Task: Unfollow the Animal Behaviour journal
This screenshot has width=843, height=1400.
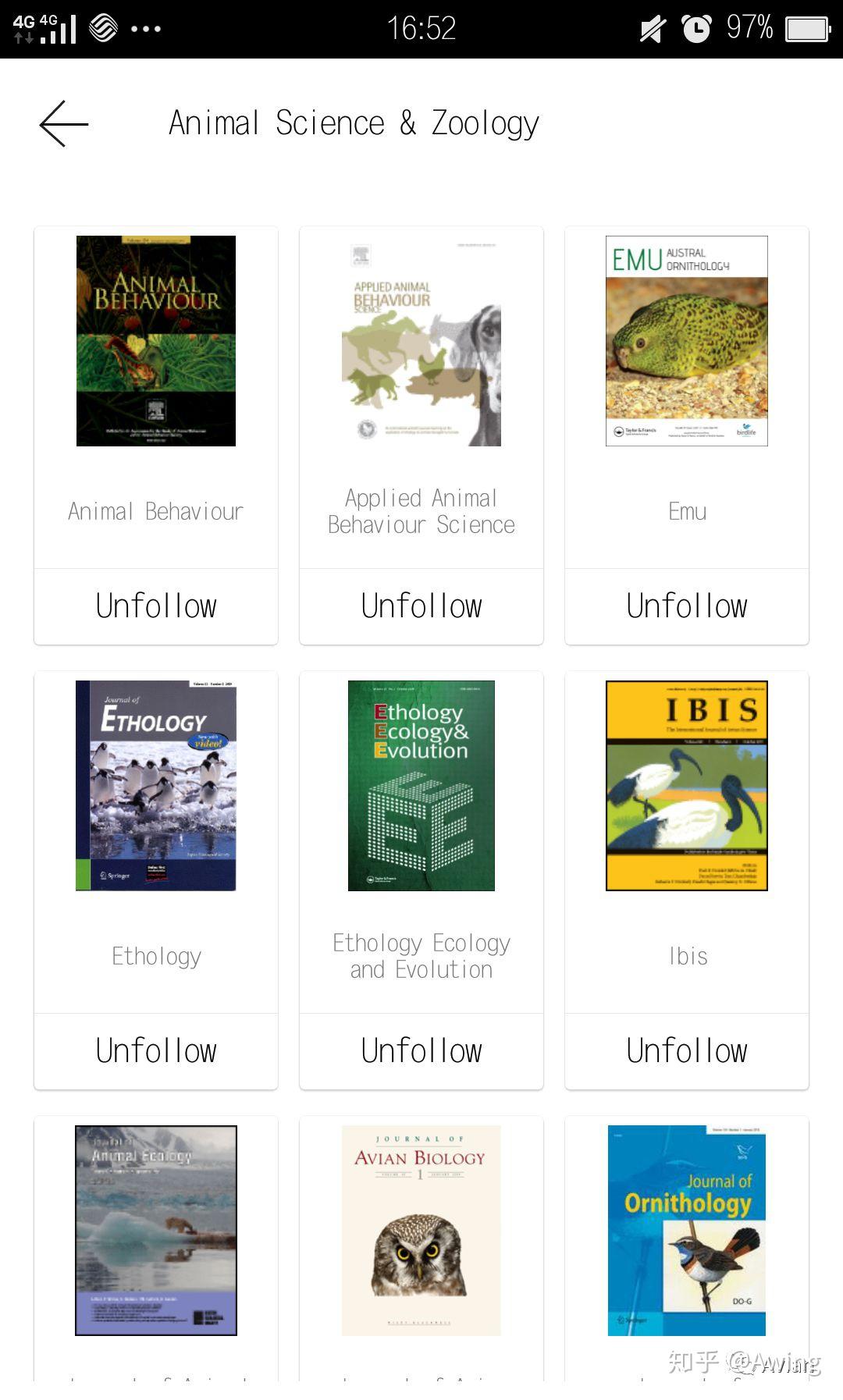Action: point(156,606)
